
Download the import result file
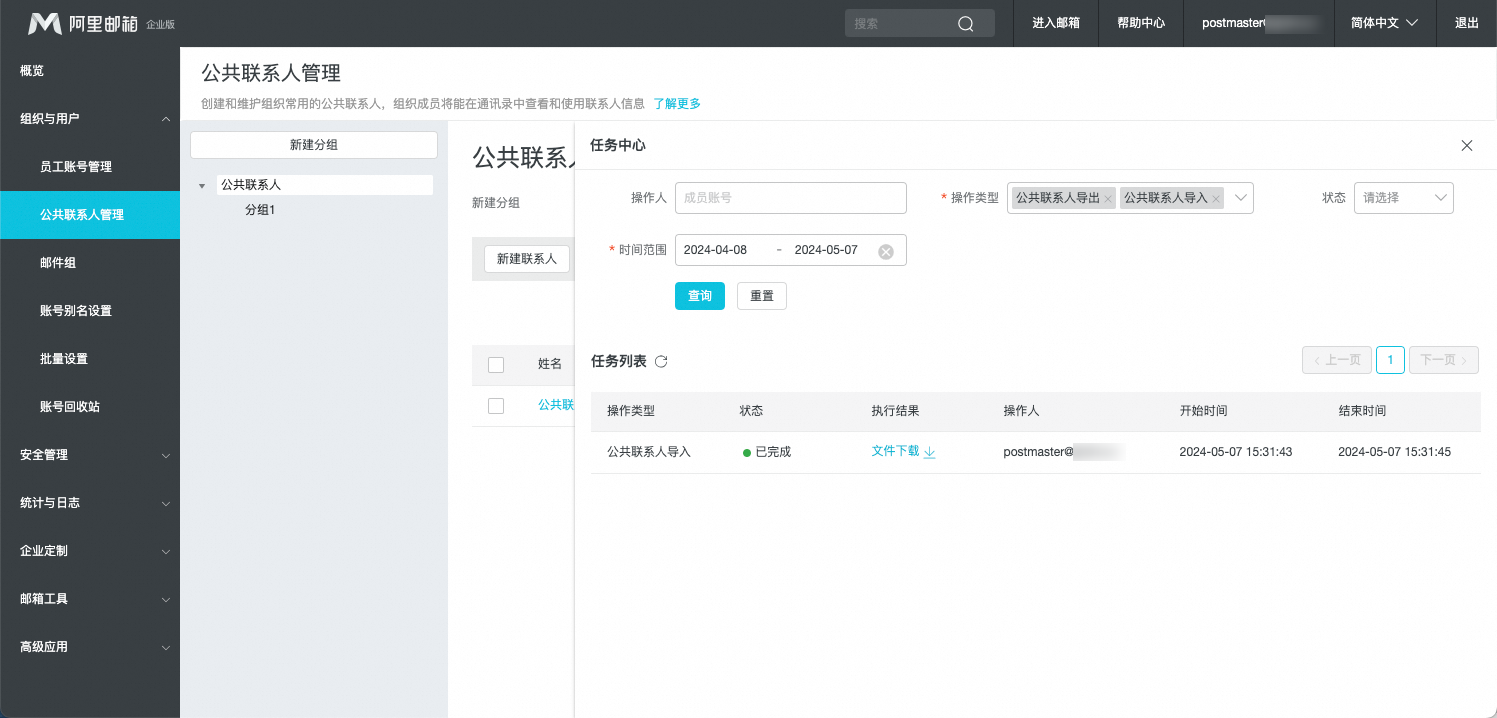(903, 451)
